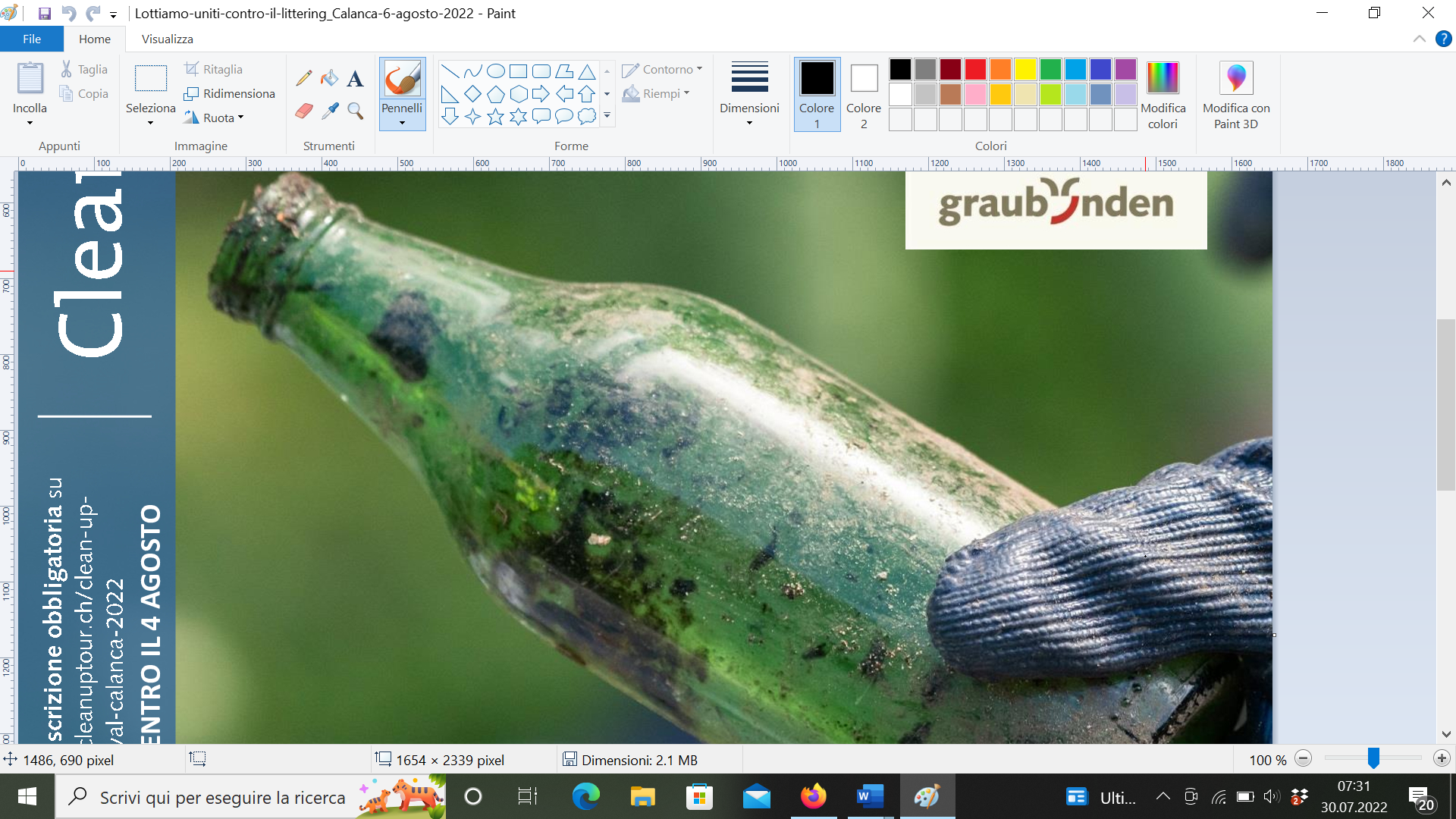The image size is (1456, 819).
Task: Pick the green color swatch
Action: (1050, 70)
